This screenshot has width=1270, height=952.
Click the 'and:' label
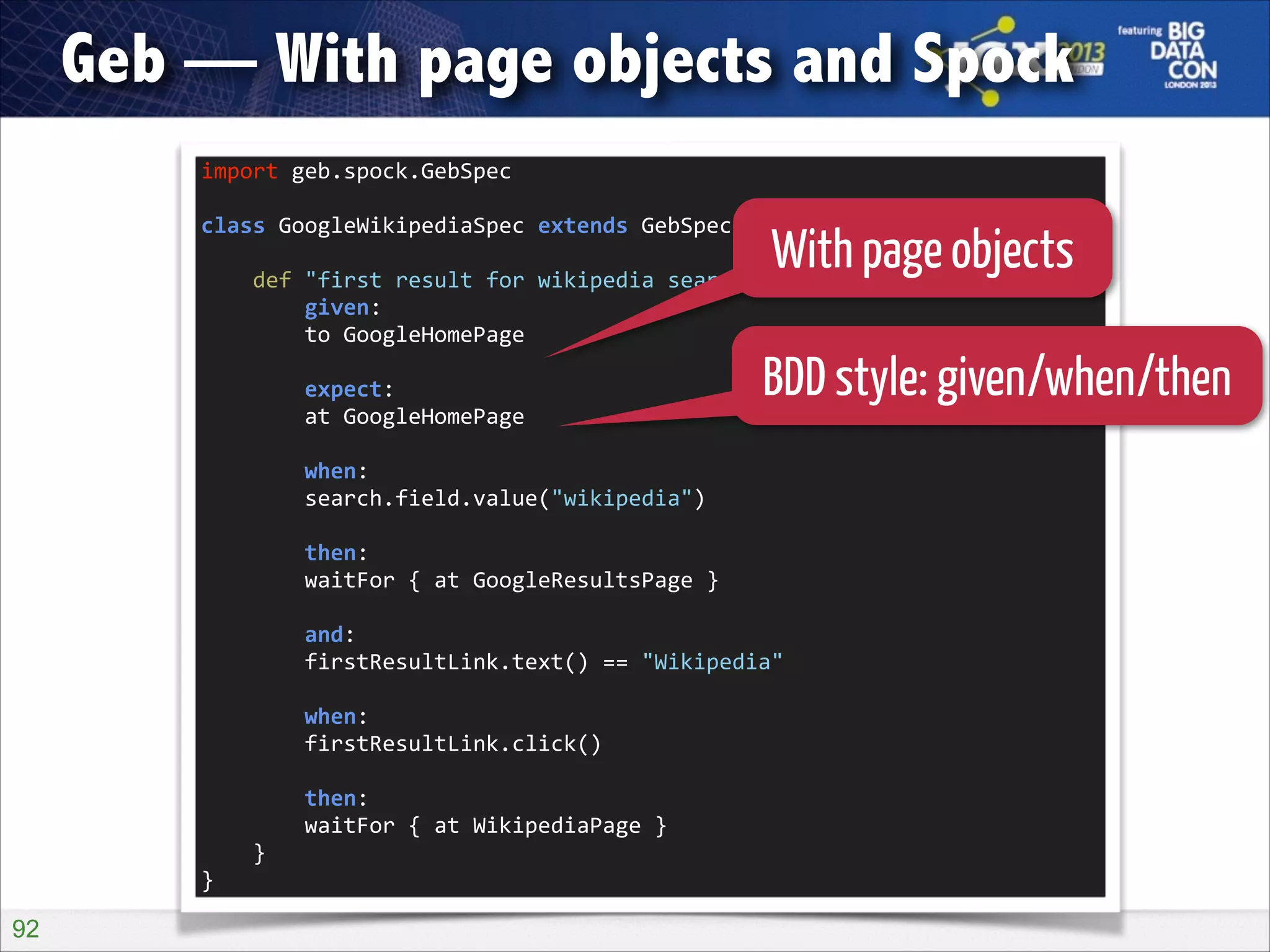[329, 635]
